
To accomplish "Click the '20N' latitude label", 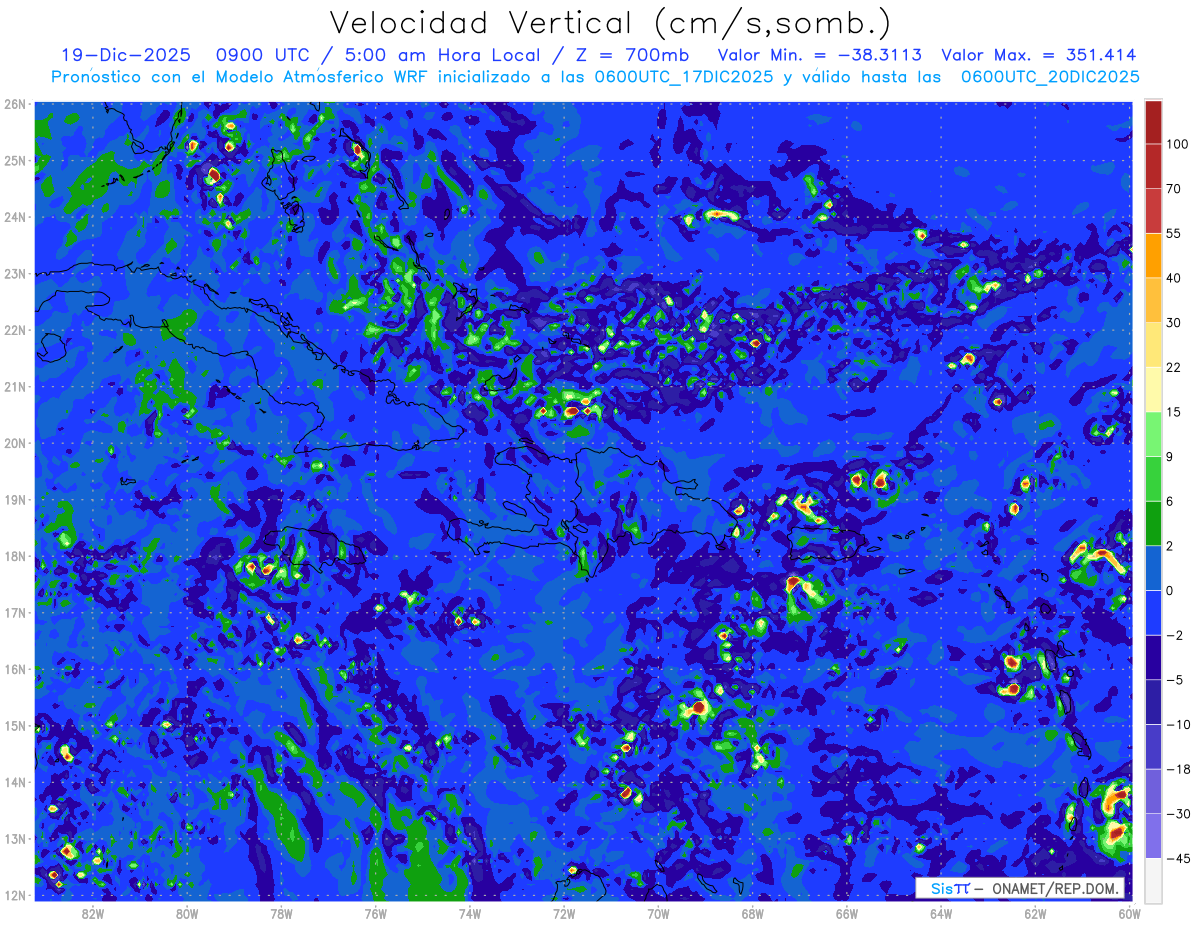I will (14, 443).
